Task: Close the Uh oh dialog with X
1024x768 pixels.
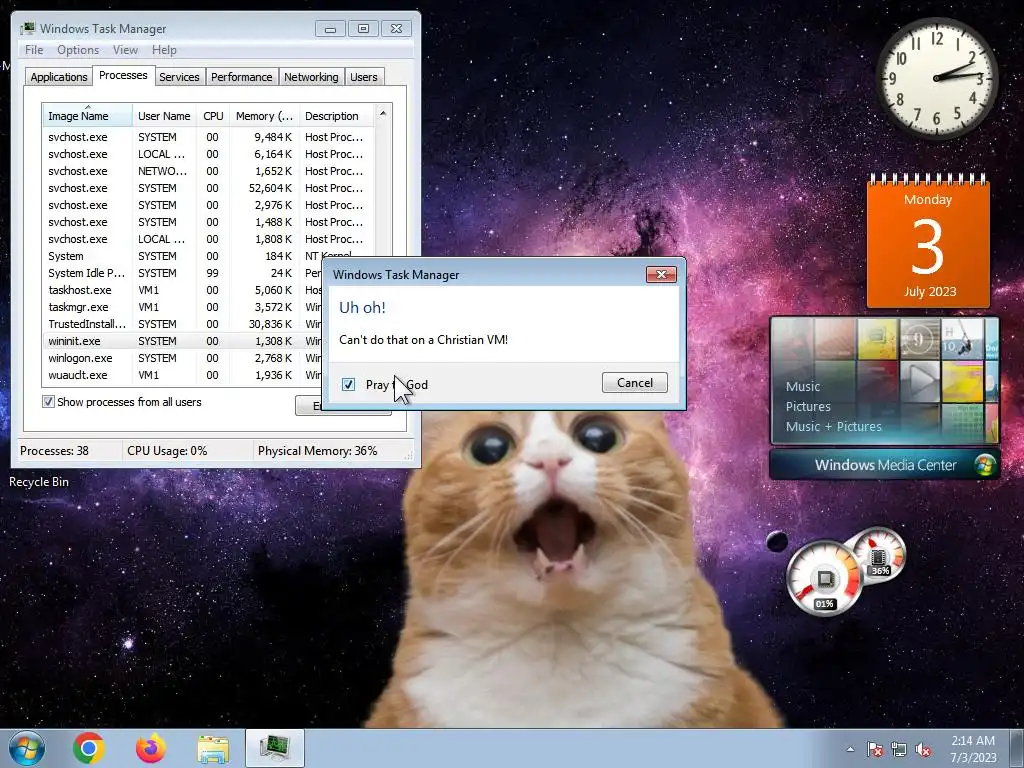Action: [661, 274]
